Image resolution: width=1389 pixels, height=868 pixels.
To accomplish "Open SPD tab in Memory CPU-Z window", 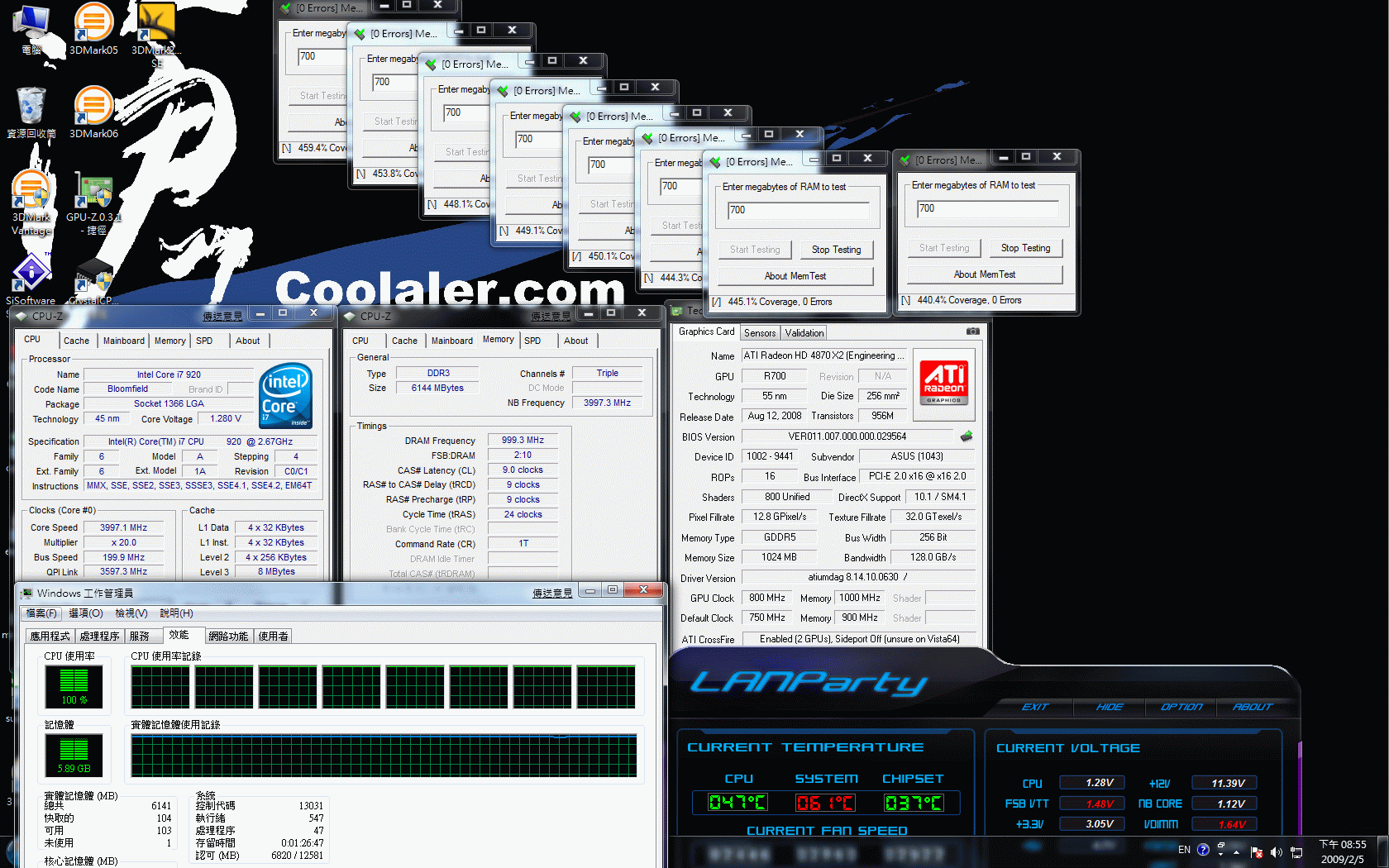I will point(532,341).
